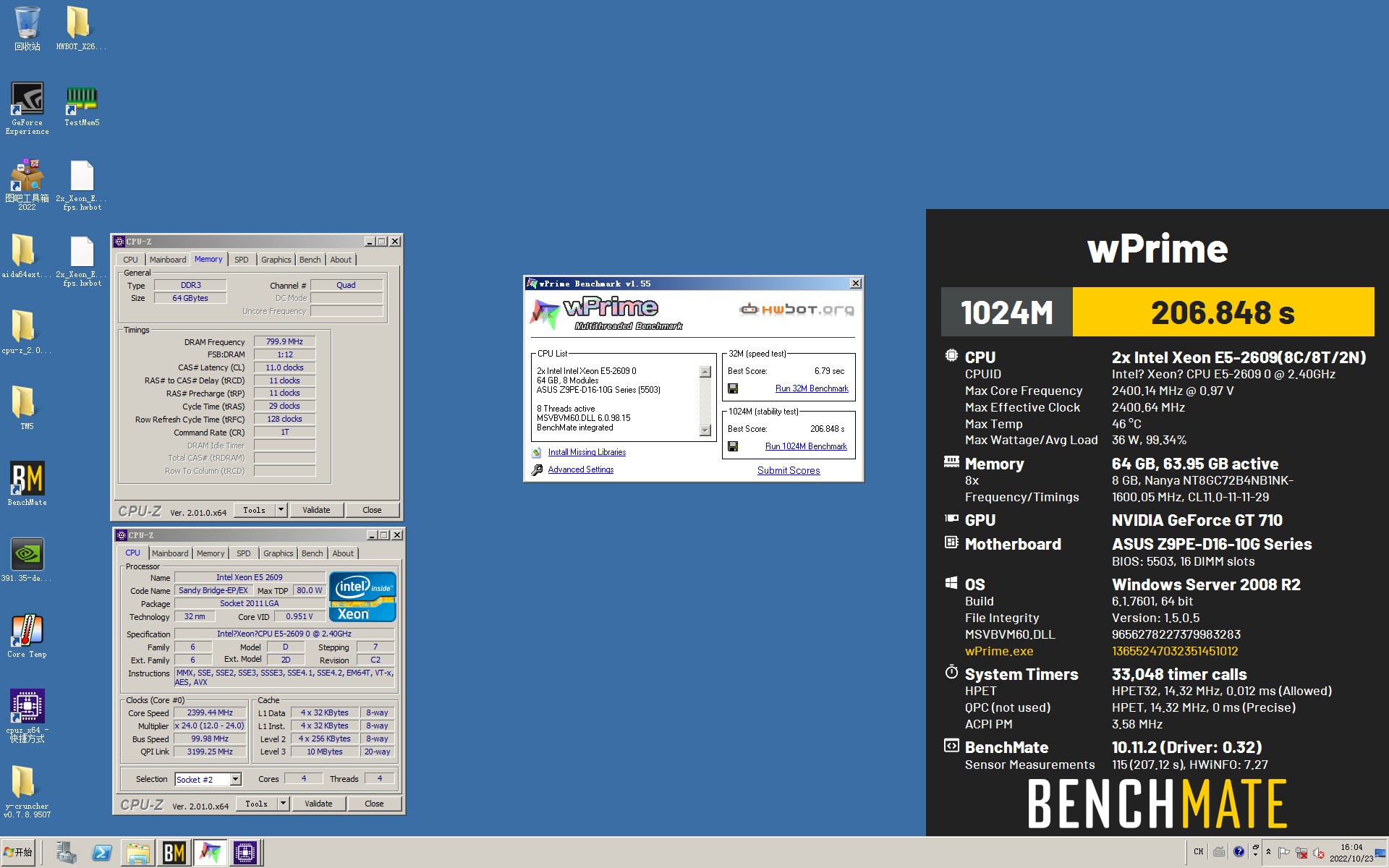Switch to BenchMate taskbar button
Viewport: 1389px width, 868px height.
pos(174,853)
